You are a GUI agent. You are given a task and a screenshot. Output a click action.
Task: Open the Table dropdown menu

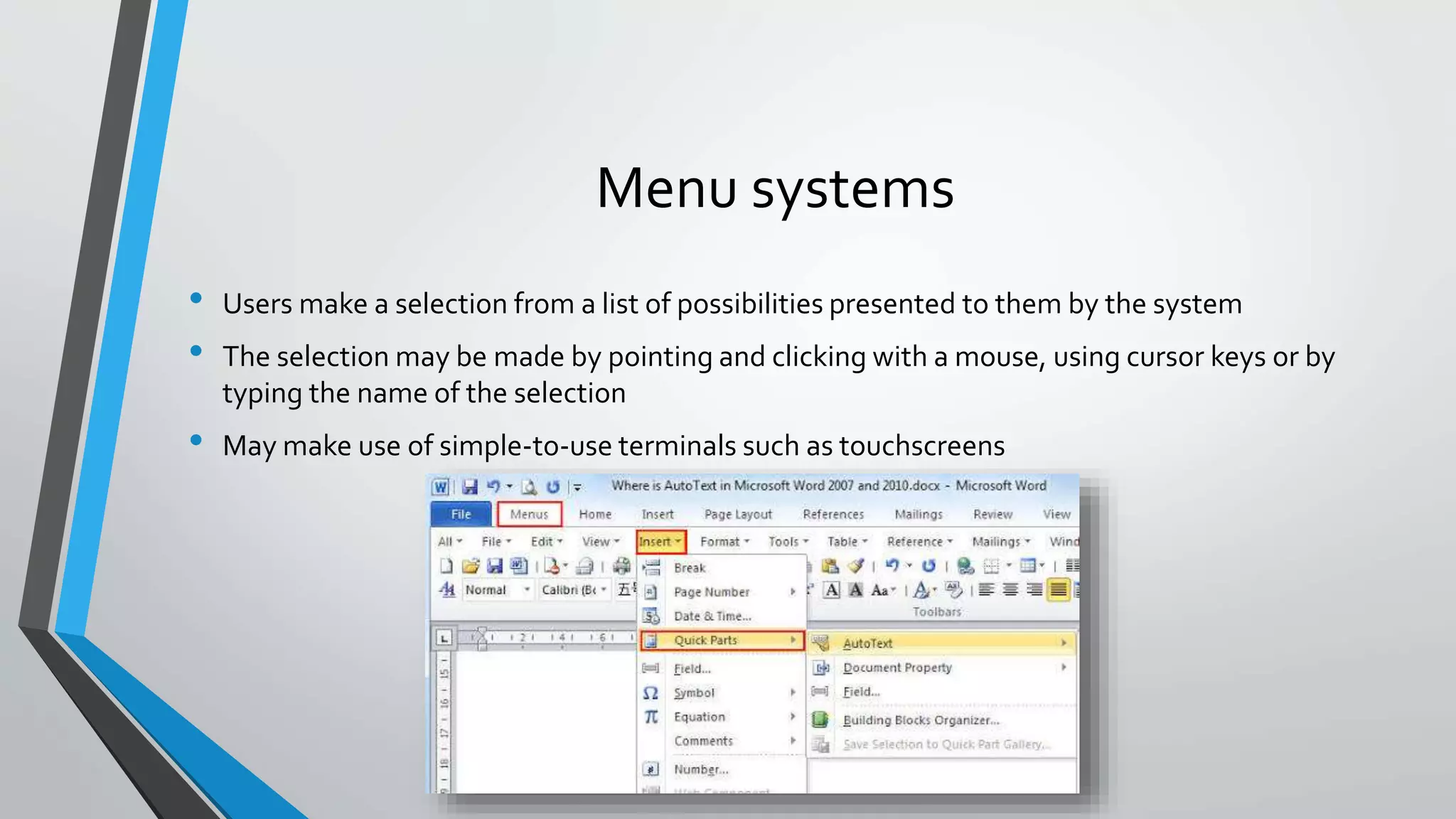(x=847, y=542)
